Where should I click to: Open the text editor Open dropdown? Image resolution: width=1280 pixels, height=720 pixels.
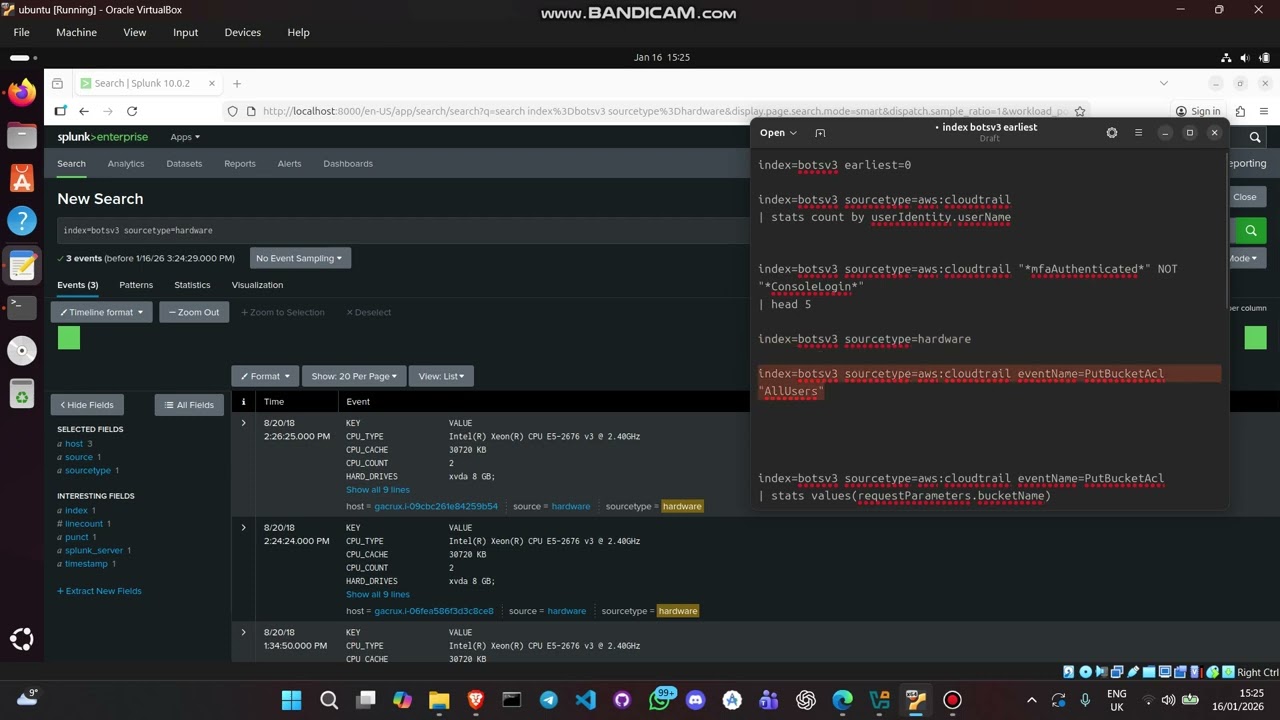click(778, 132)
